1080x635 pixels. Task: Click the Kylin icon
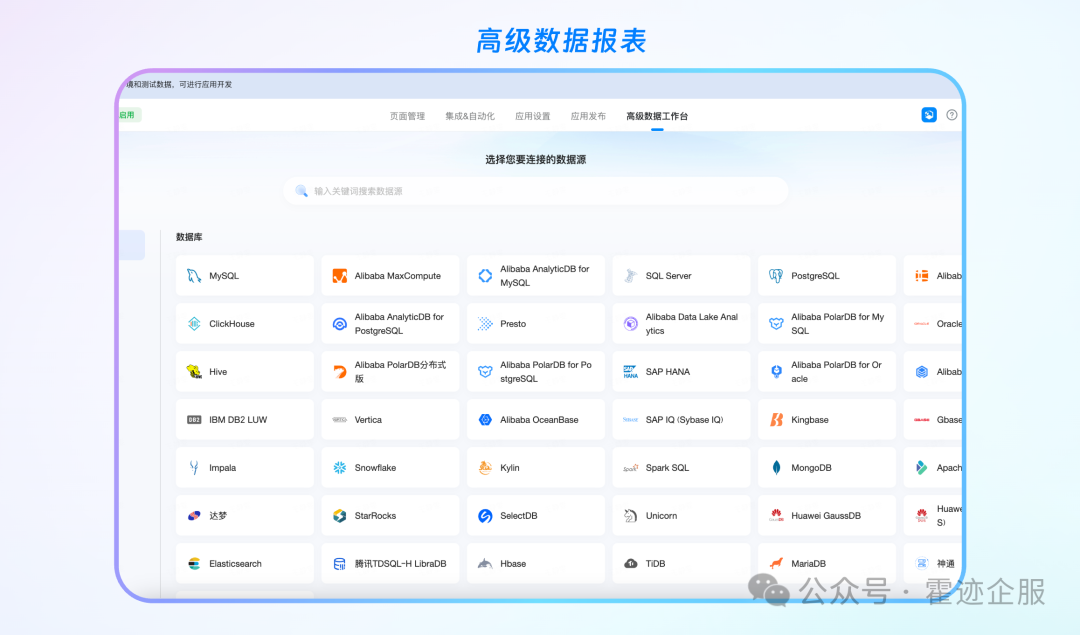tap(485, 468)
